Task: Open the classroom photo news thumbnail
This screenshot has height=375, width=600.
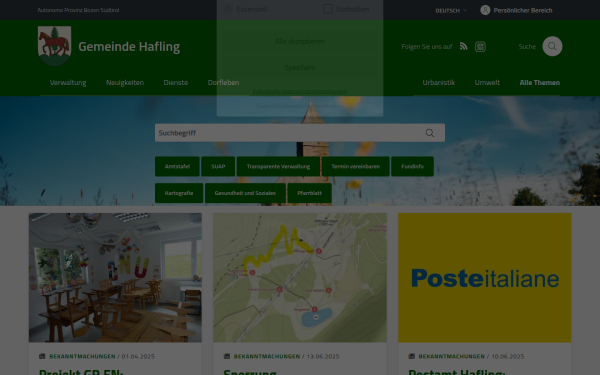Action: 115,277
